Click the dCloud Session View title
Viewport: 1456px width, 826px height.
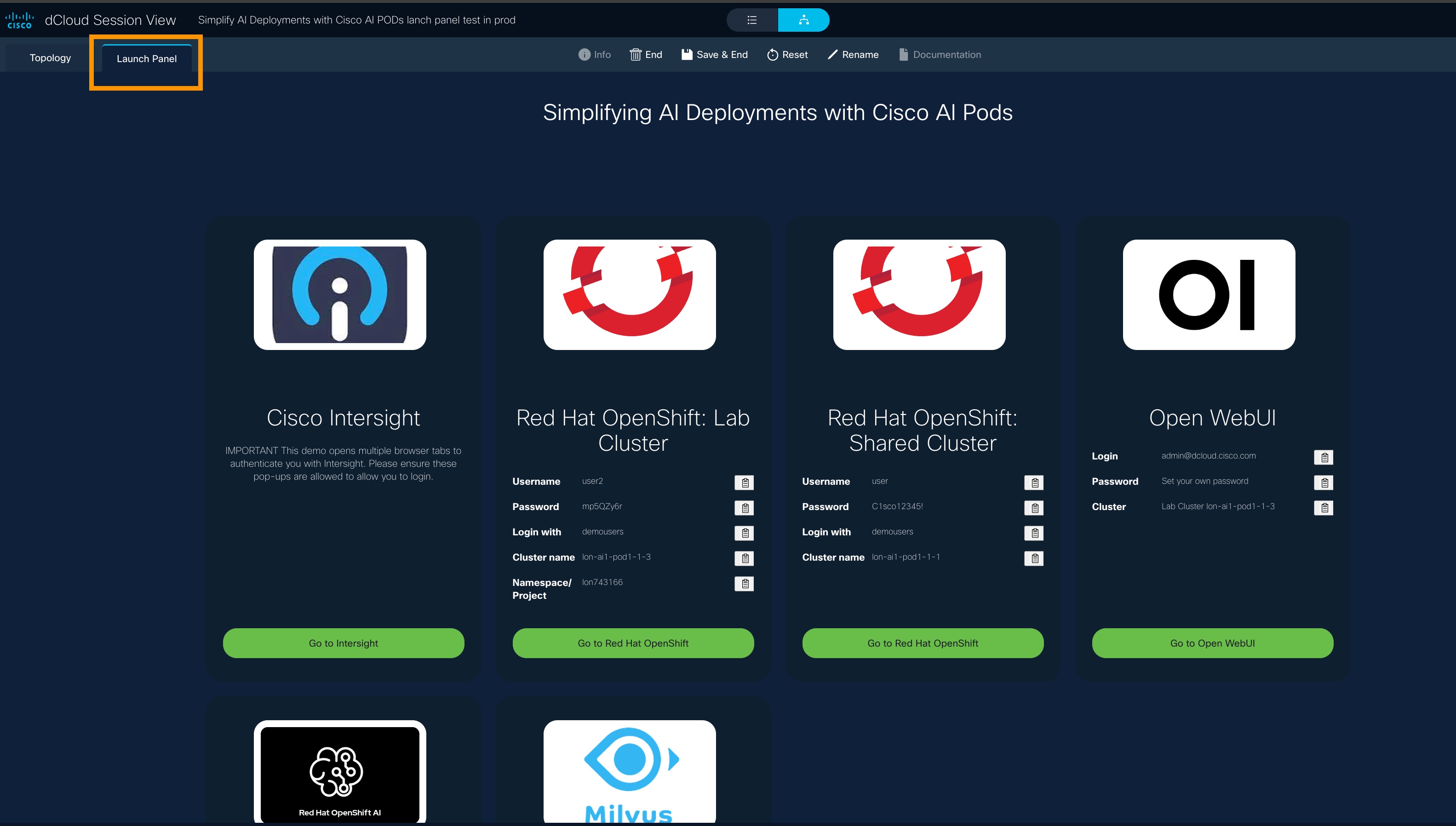[x=110, y=20]
